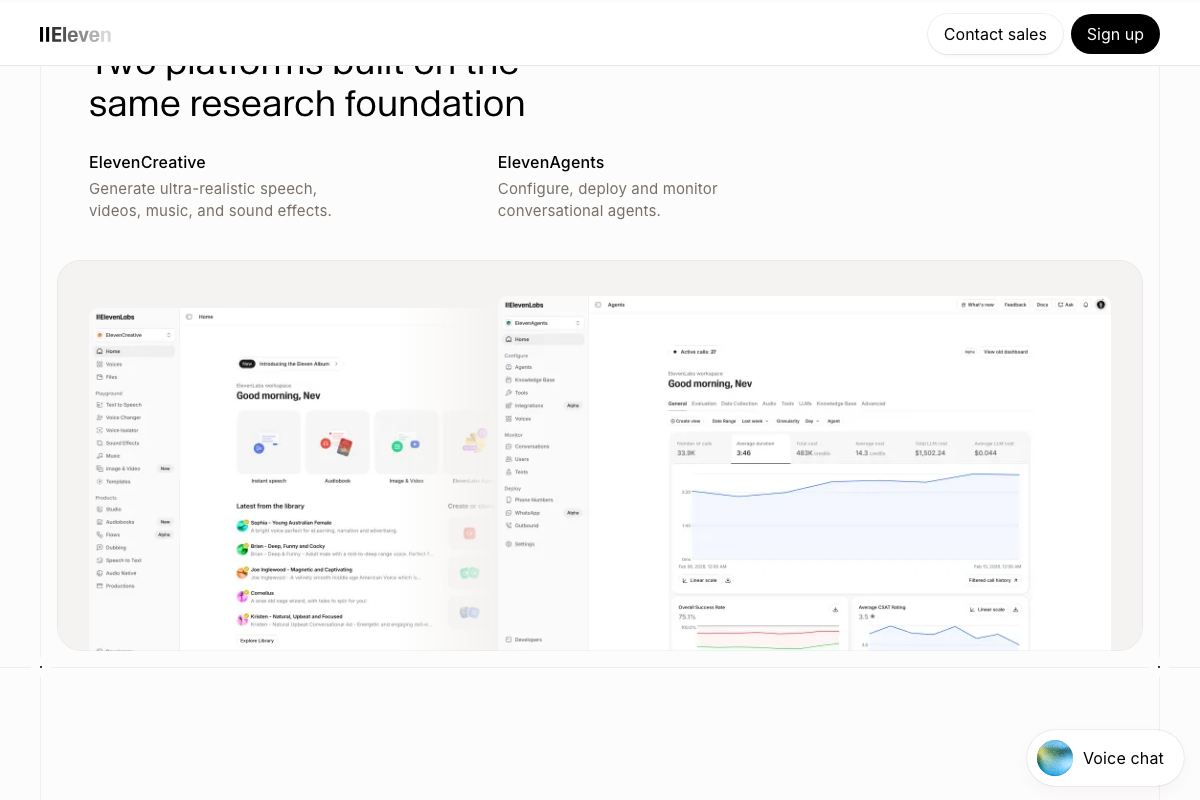The width and height of the screenshot is (1200, 800).
Task: Open Integrations in the ElevenAgents sidebar
Action: click(544, 406)
